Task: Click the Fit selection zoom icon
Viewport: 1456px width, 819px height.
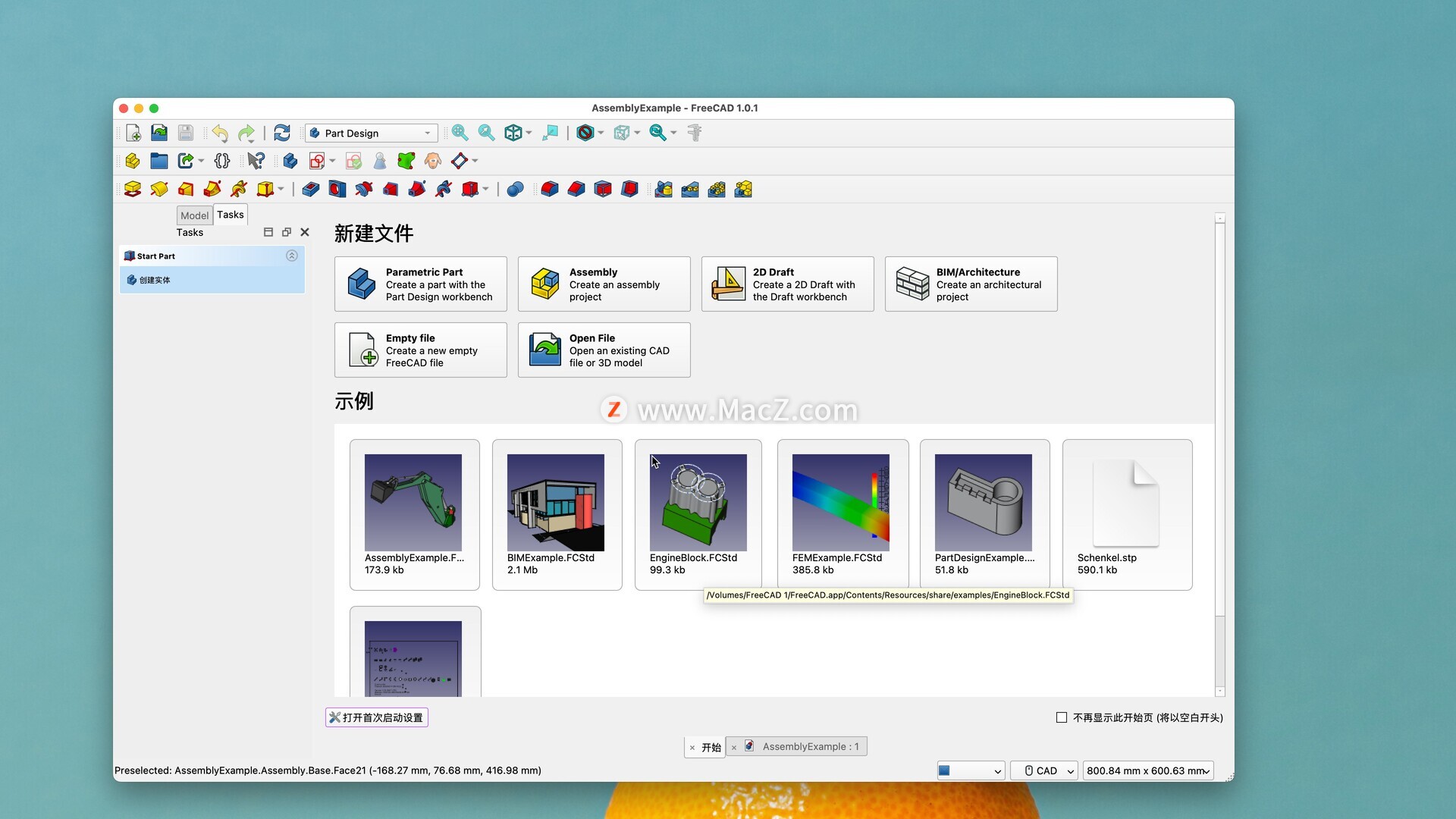Action: (x=486, y=133)
